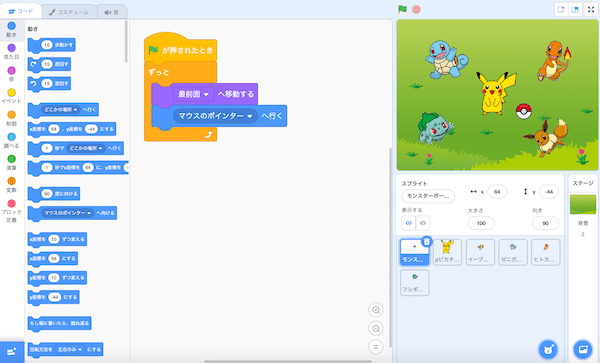Show the sprite with eye icon
The image size is (600, 363).
408,223
